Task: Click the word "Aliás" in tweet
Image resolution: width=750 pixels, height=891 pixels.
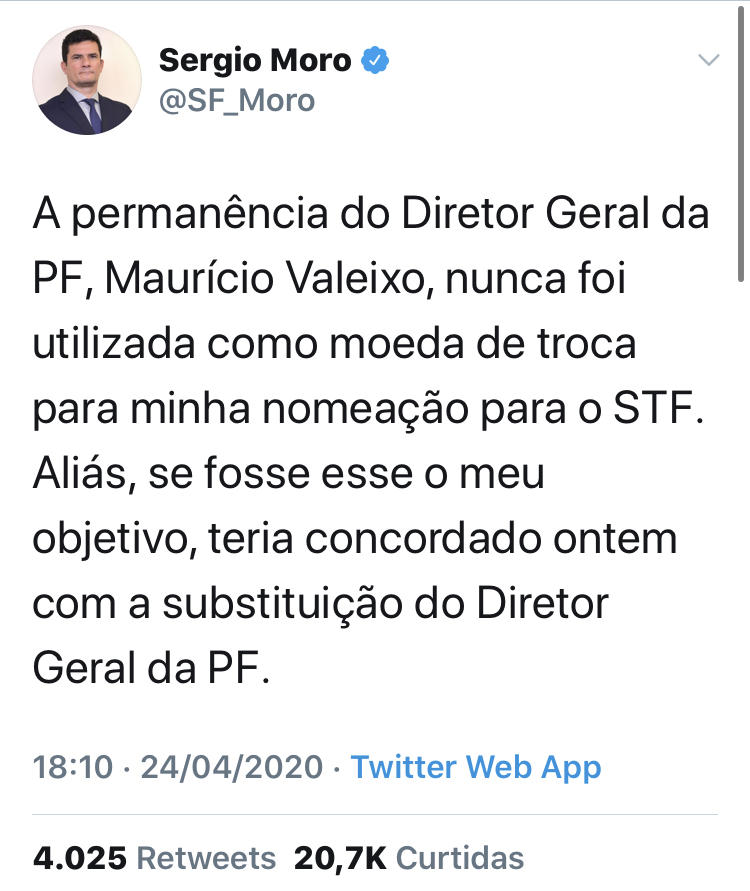Action: click(x=84, y=475)
